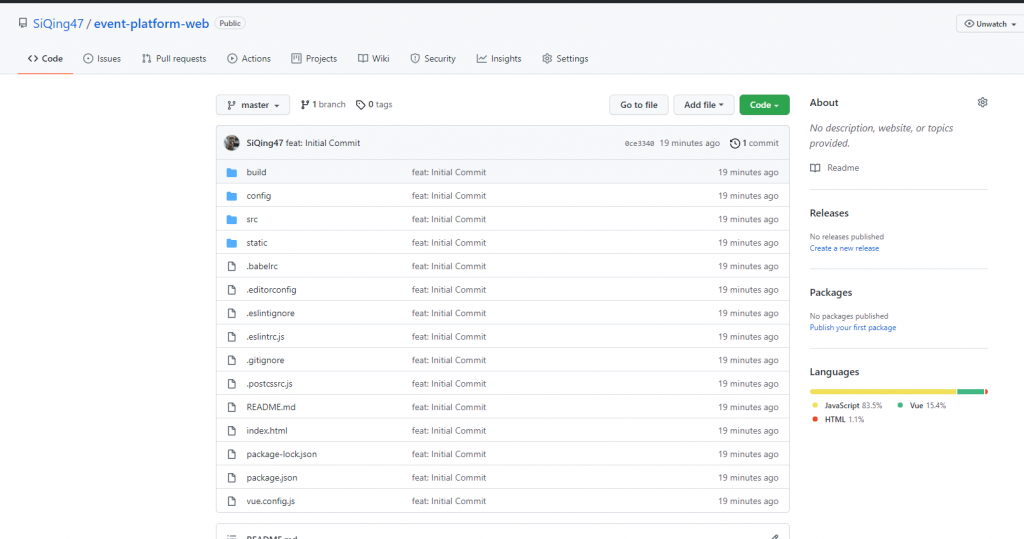Open the Projects tab
This screenshot has height=539, width=1024.
click(x=314, y=59)
